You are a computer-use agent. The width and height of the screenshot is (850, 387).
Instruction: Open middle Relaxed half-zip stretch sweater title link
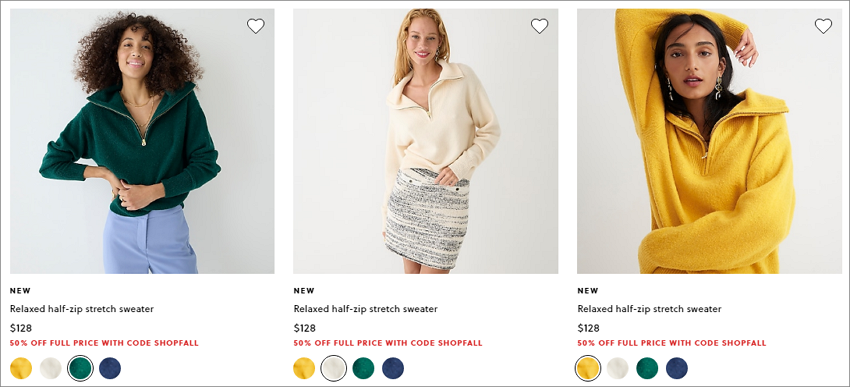pyautogui.click(x=365, y=309)
